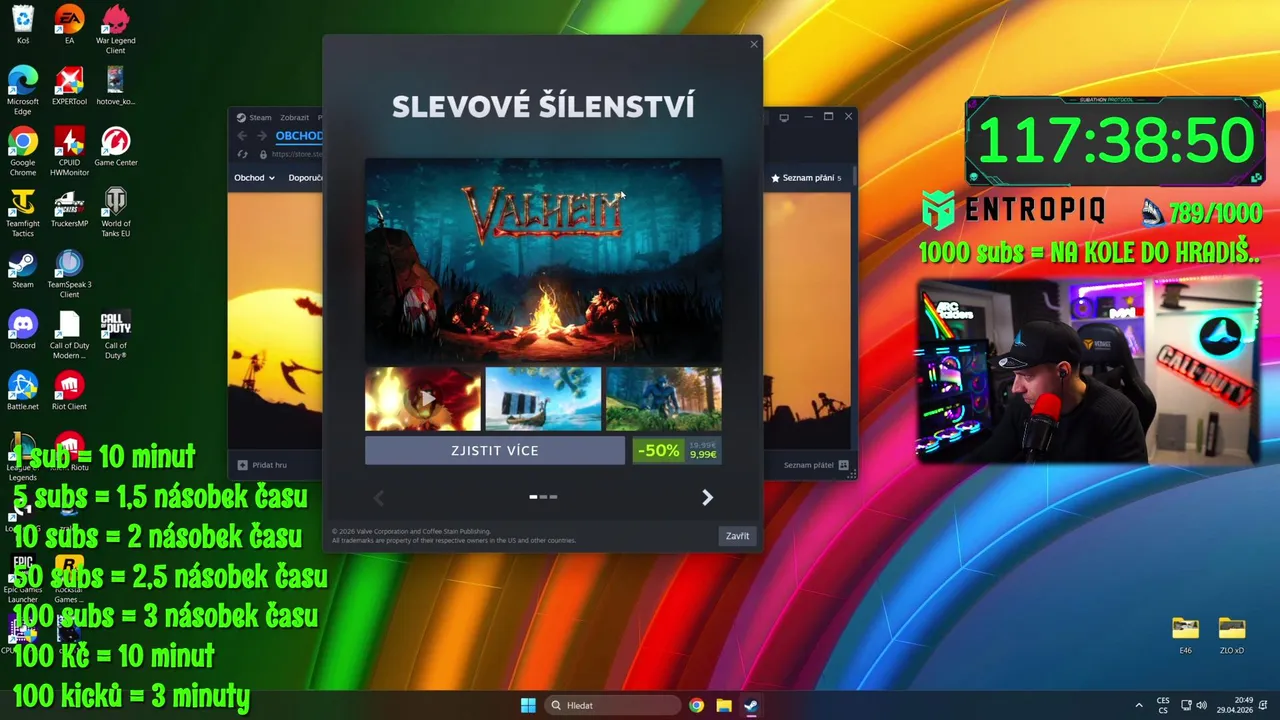Click the Windows Start button on taskbar
The image size is (1280, 720).
pos(528,705)
